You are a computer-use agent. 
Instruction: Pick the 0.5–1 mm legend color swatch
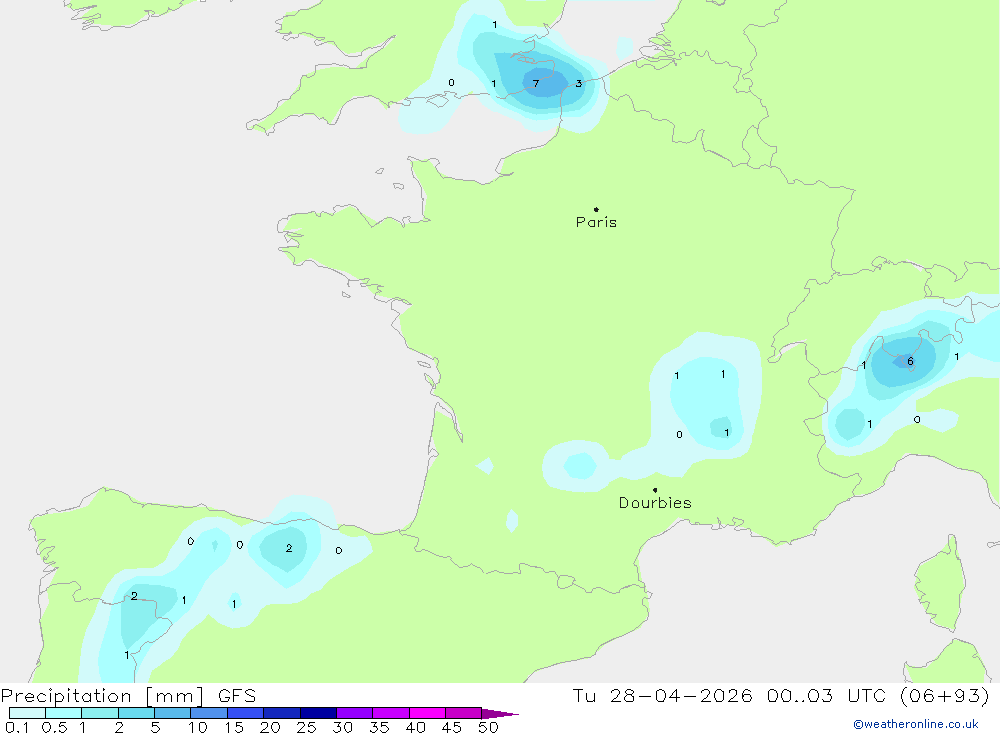point(64,713)
